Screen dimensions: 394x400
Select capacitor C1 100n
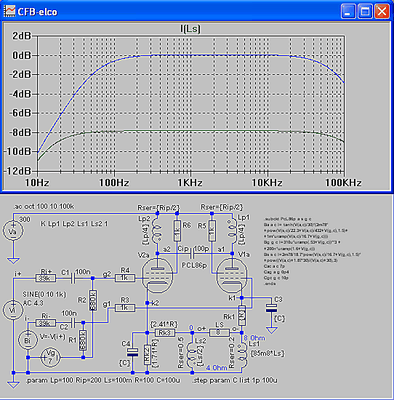point(73,278)
